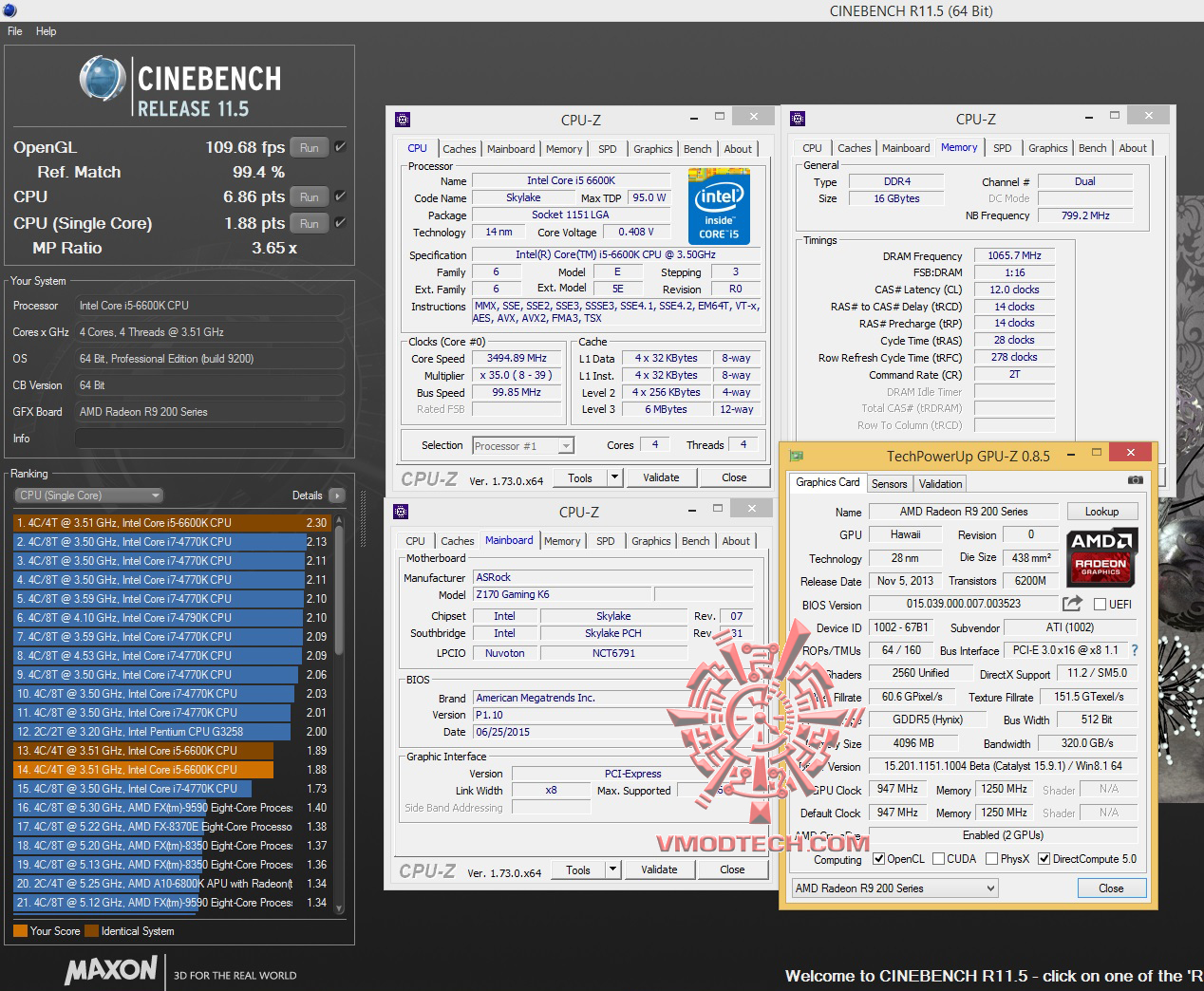
Task: Run the OpenGL benchmark
Action: point(310,147)
